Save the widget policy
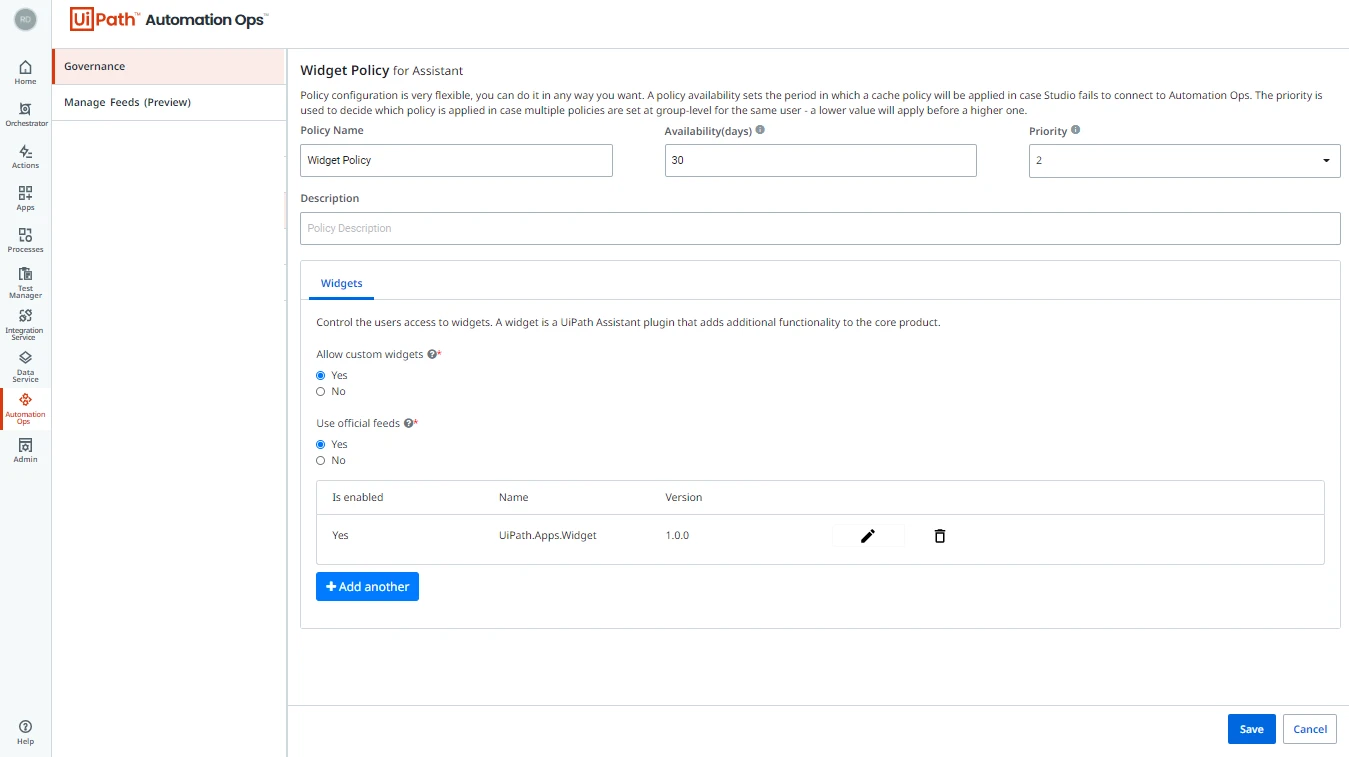Image resolution: width=1349 pixels, height=757 pixels. [1252, 730]
